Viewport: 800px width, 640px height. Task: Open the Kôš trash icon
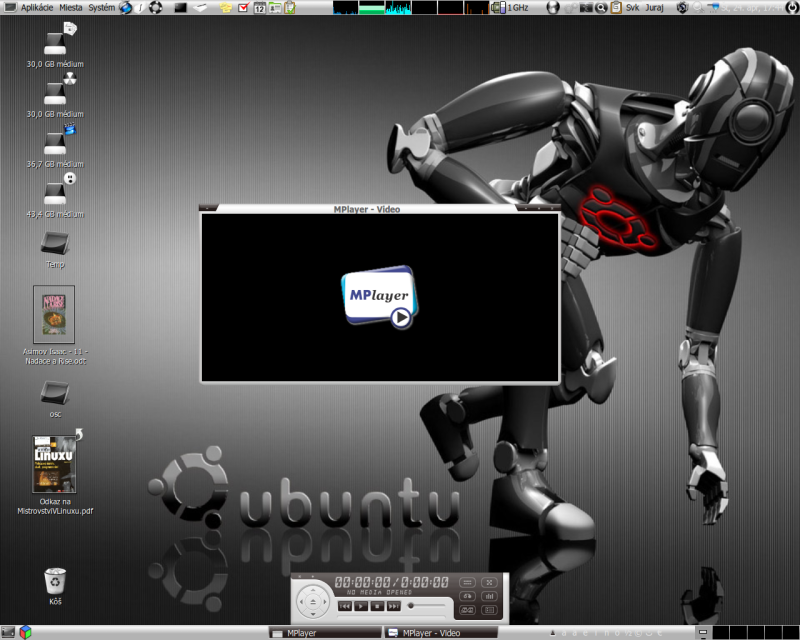point(55,586)
